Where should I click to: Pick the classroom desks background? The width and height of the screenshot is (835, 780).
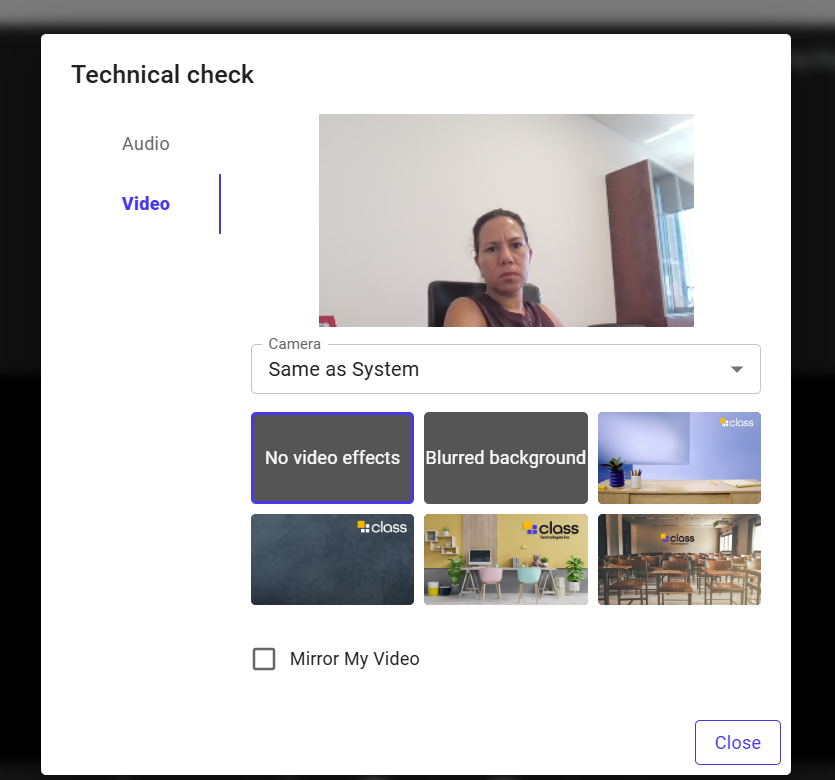pyautogui.click(x=679, y=559)
